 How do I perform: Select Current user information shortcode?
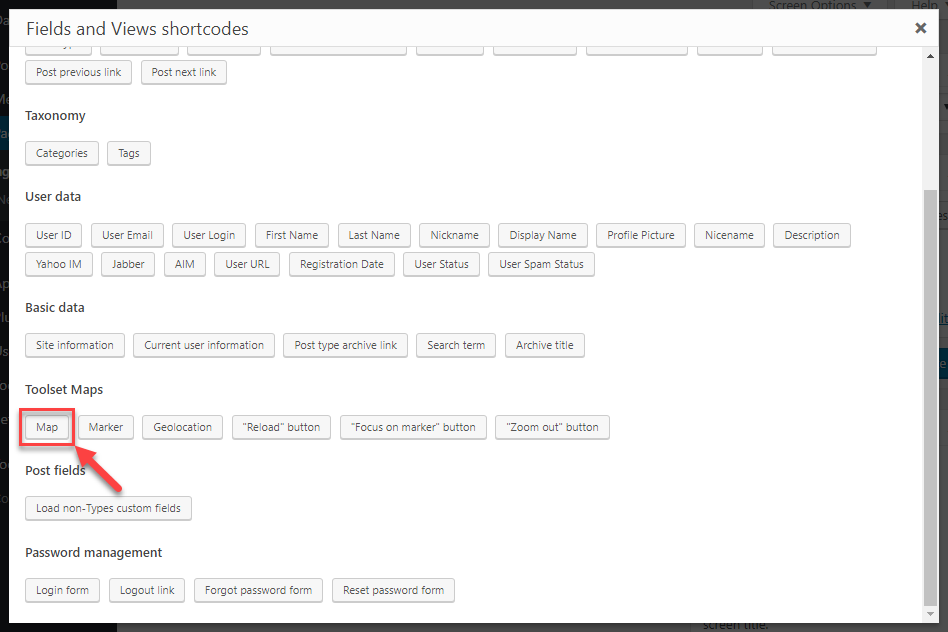pyautogui.click(x=204, y=345)
